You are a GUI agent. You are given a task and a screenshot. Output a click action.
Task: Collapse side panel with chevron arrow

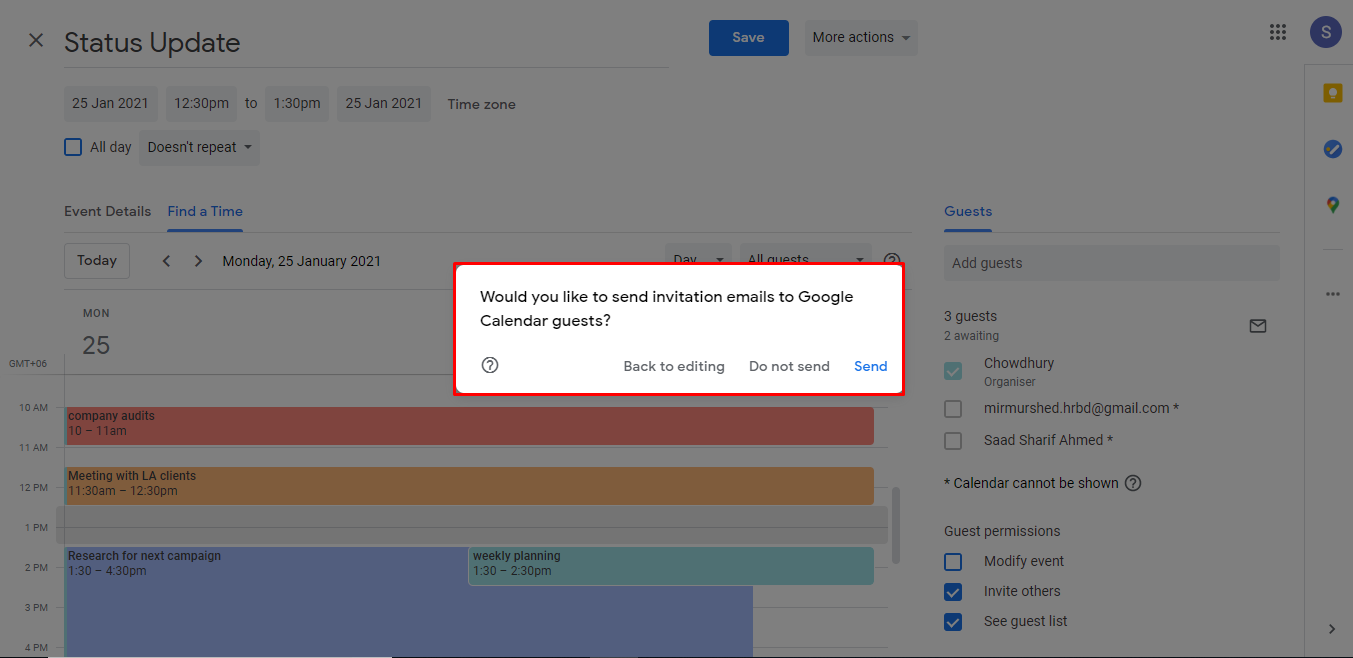1331,629
